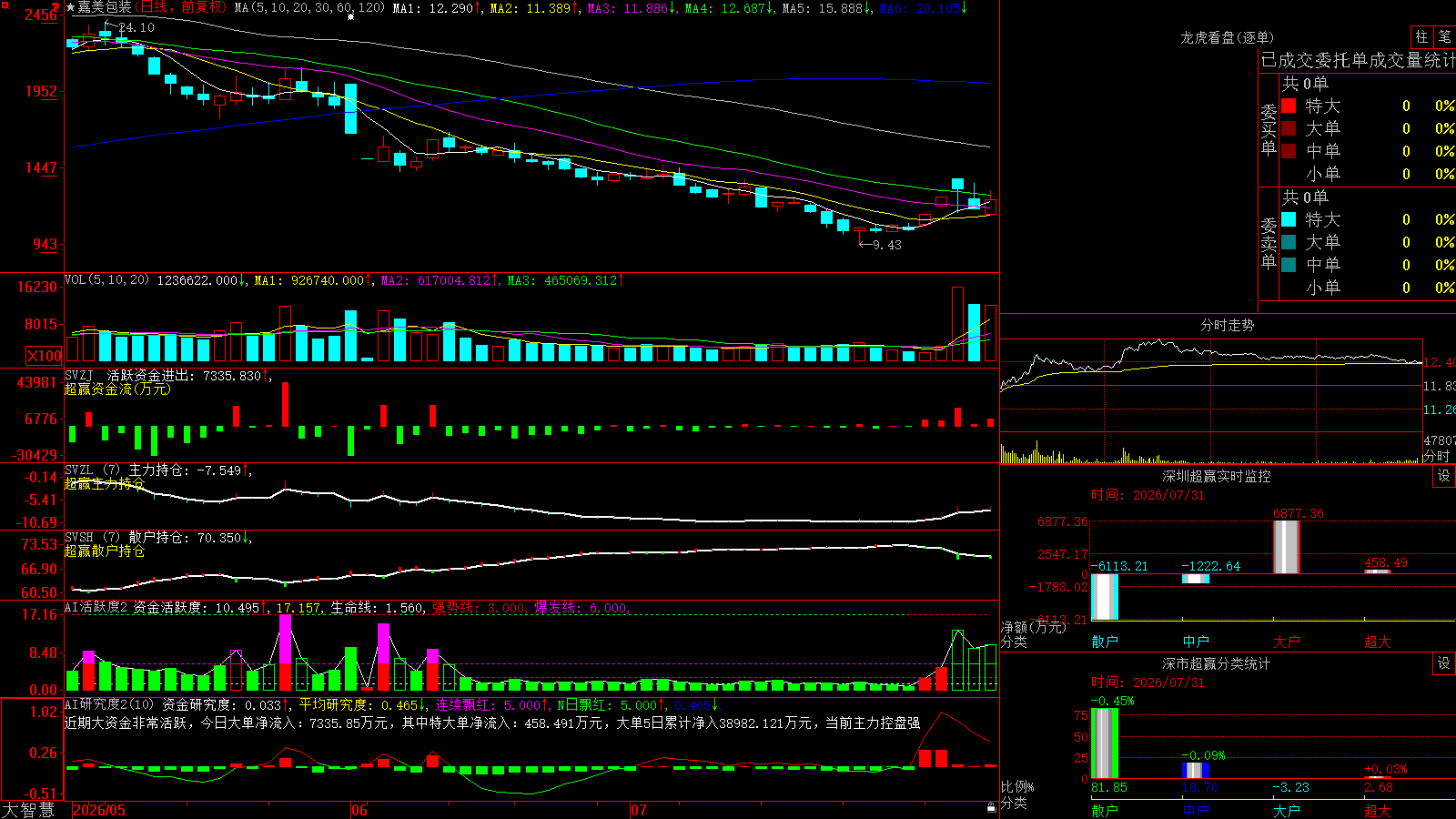The width and height of the screenshot is (1456, 819).
Task: Click the AI研究度2(10) indicator label
Action: [x=109, y=704]
